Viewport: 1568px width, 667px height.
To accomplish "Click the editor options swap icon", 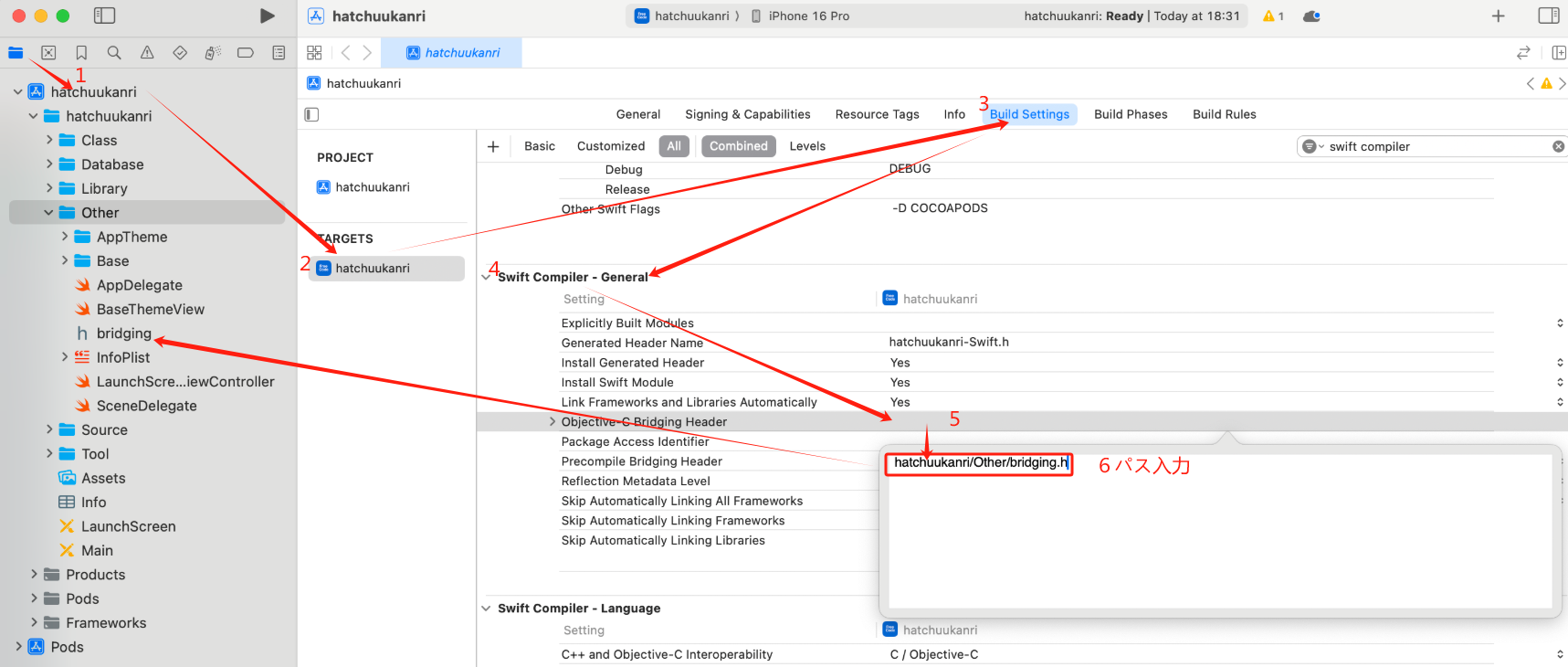I will pos(1523,53).
